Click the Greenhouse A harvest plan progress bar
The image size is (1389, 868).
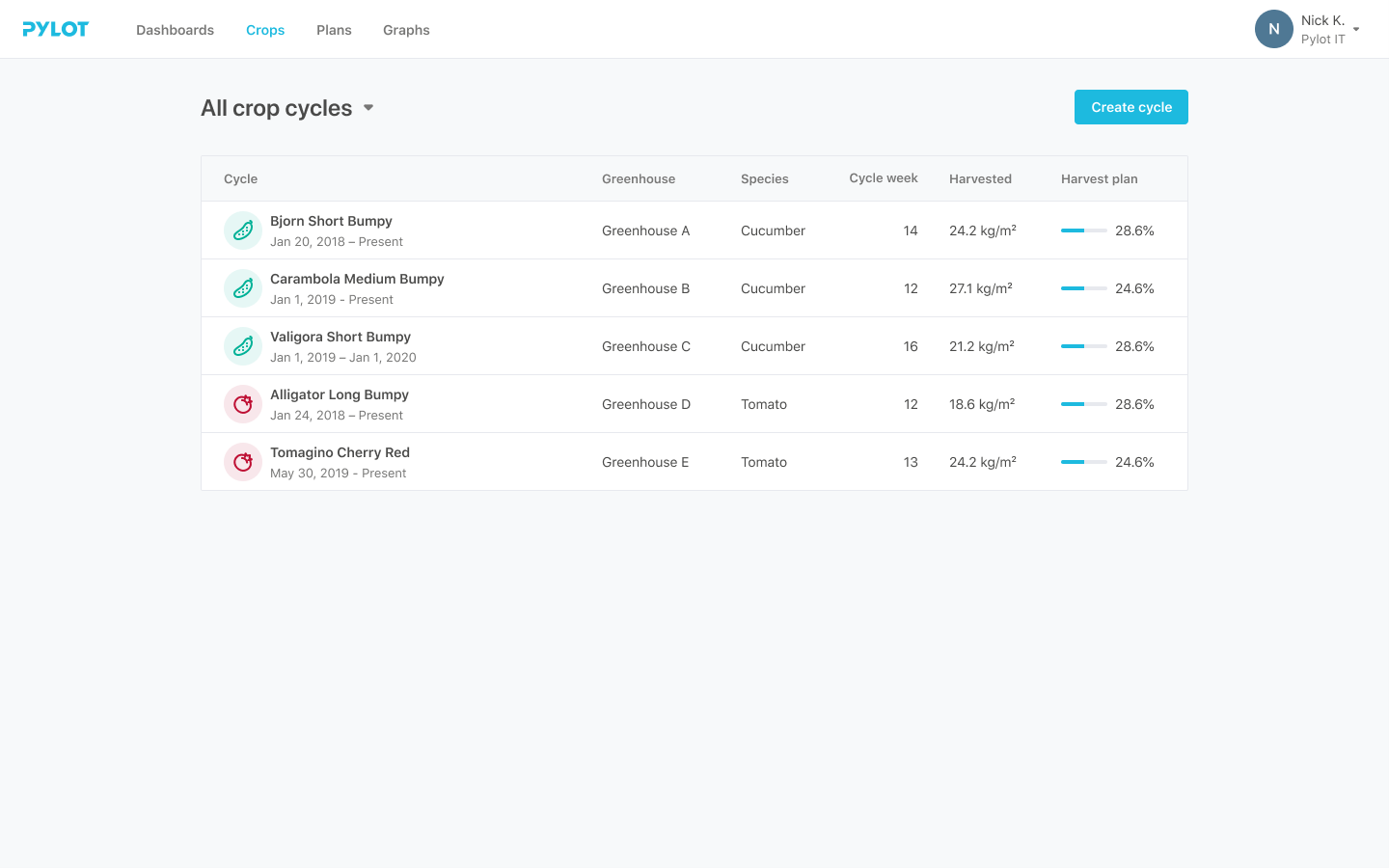(x=1083, y=231)
